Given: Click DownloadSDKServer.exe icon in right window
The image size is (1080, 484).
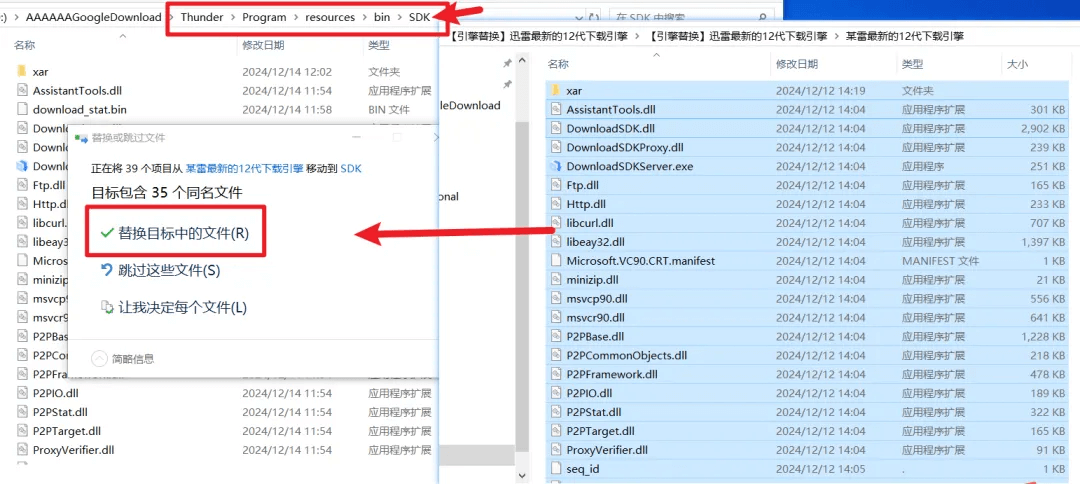Looking at the screenshot, I should click(x=557, y=167).
